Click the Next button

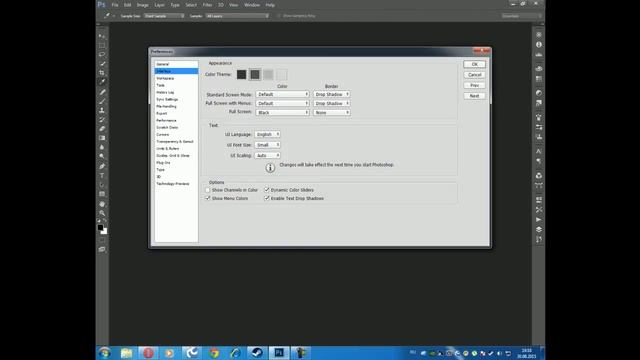click(474, 96)
